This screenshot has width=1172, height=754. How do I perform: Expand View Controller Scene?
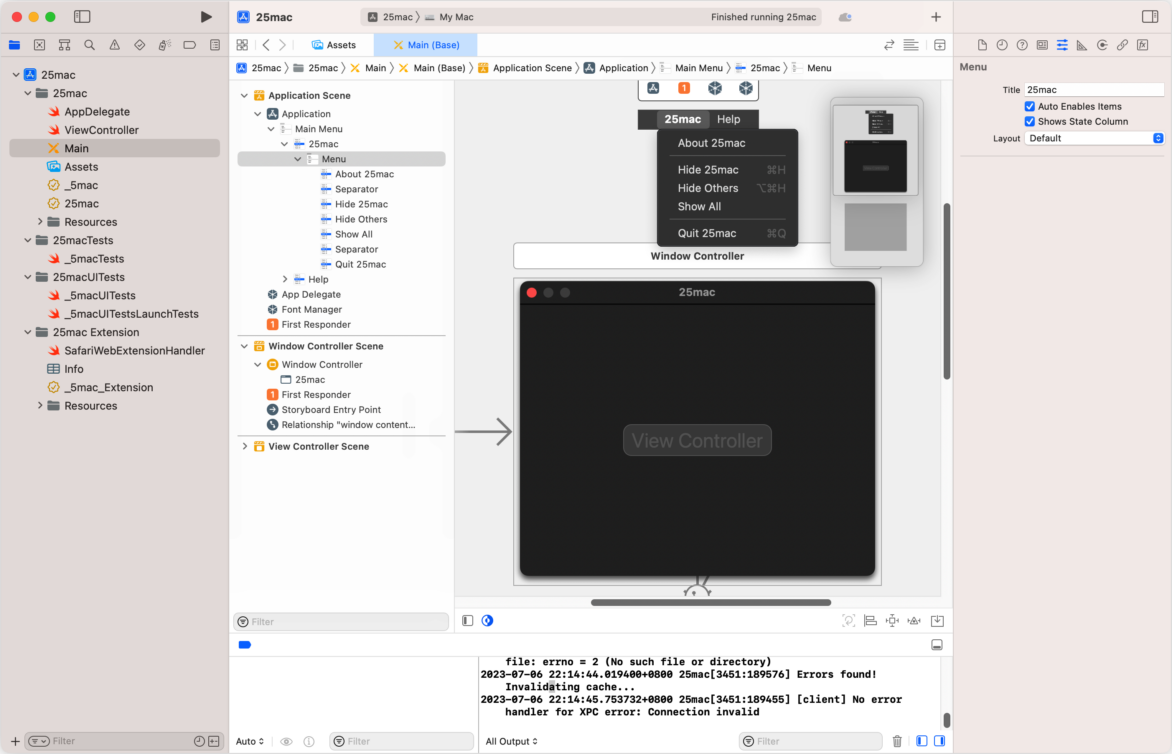click(244, 446)
